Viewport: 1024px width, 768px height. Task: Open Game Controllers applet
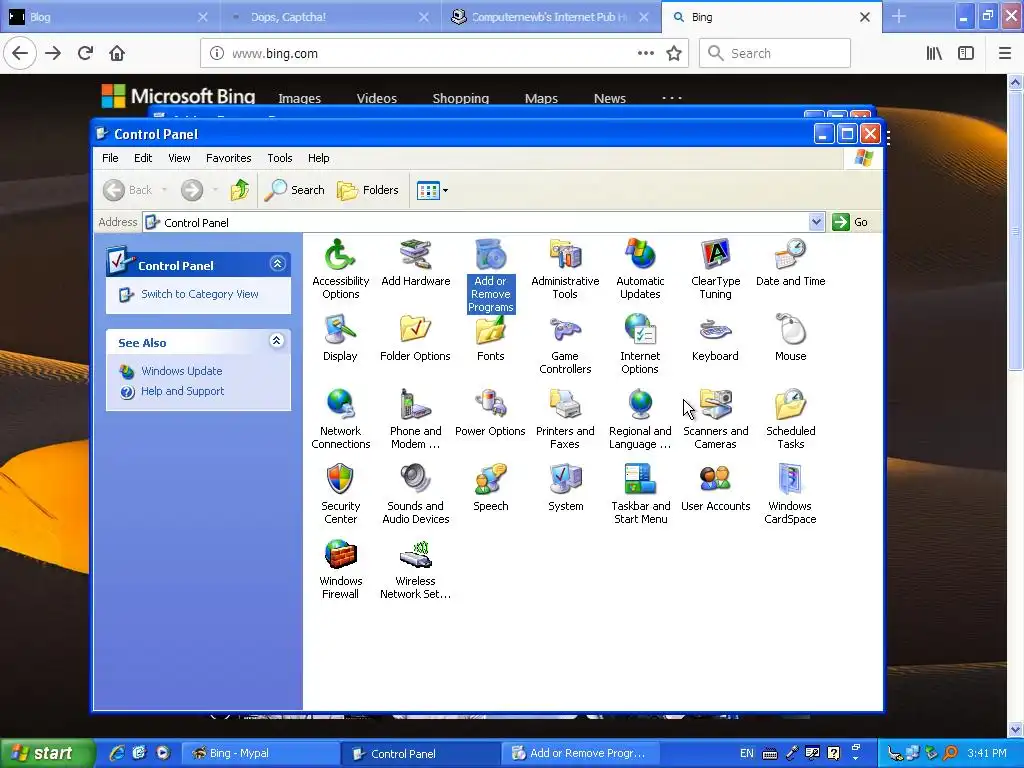tap(565, 344)
